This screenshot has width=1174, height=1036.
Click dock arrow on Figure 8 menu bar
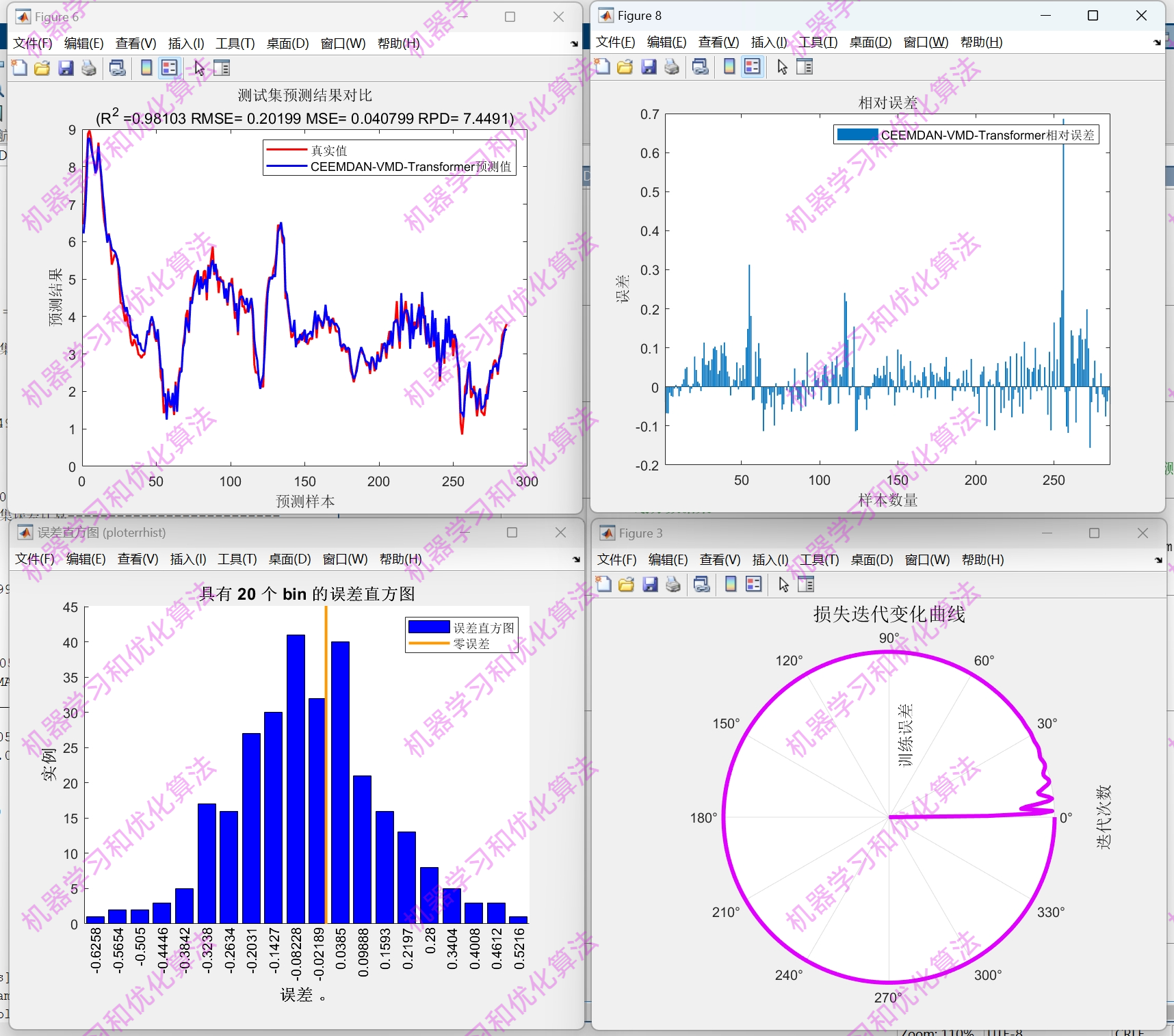click(x=1157, y=42)
